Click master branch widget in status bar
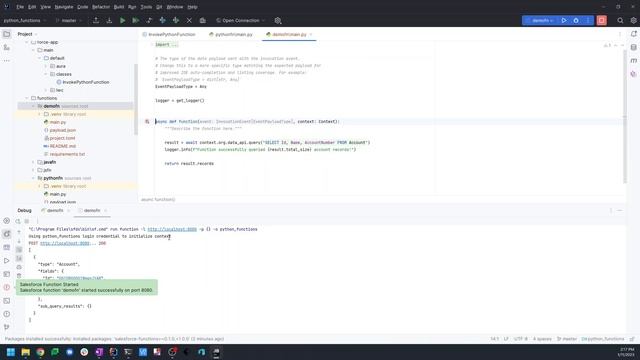Image resolution: width=640 pixels, height=360 pixels. (x=567, y=339)
